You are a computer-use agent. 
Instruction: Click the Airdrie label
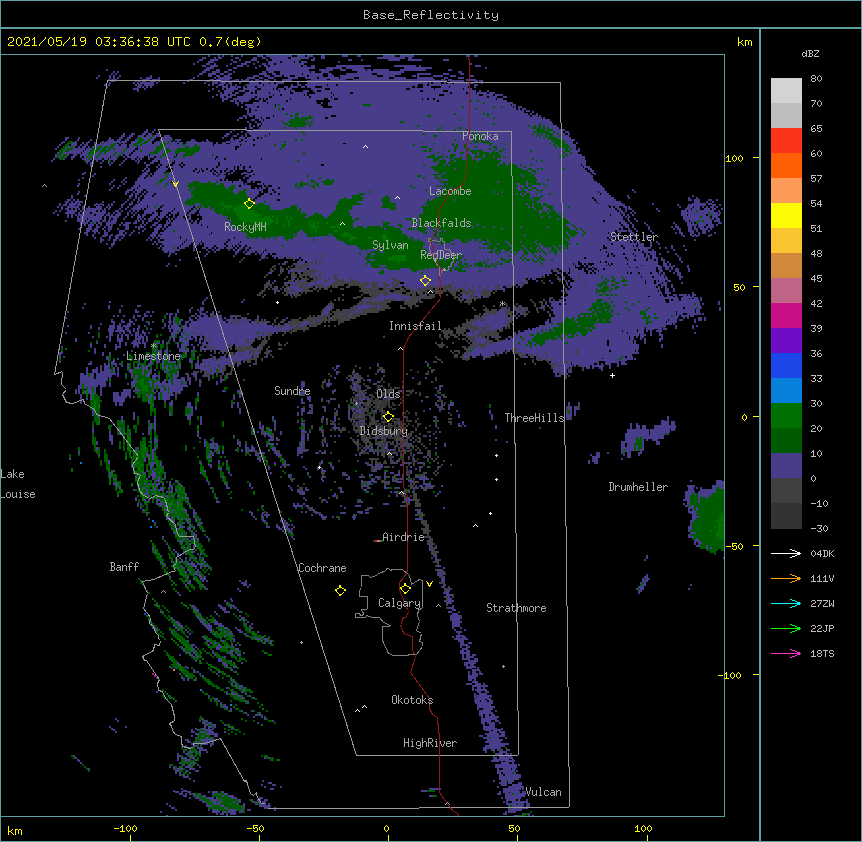tap(403, 537)
